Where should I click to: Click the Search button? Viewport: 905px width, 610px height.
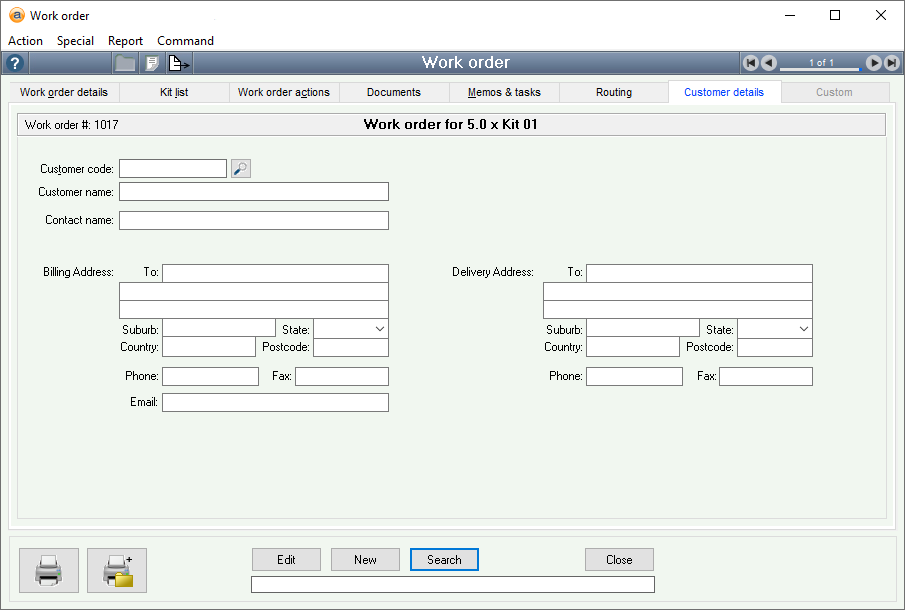[444, 560]
